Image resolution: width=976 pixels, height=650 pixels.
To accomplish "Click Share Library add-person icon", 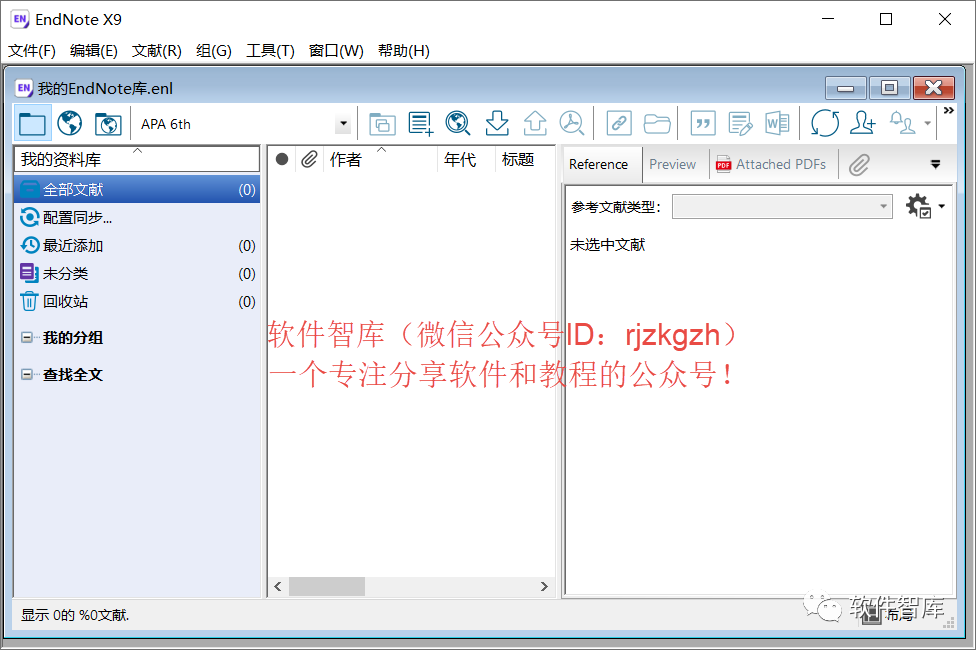I will click(863, 123).
